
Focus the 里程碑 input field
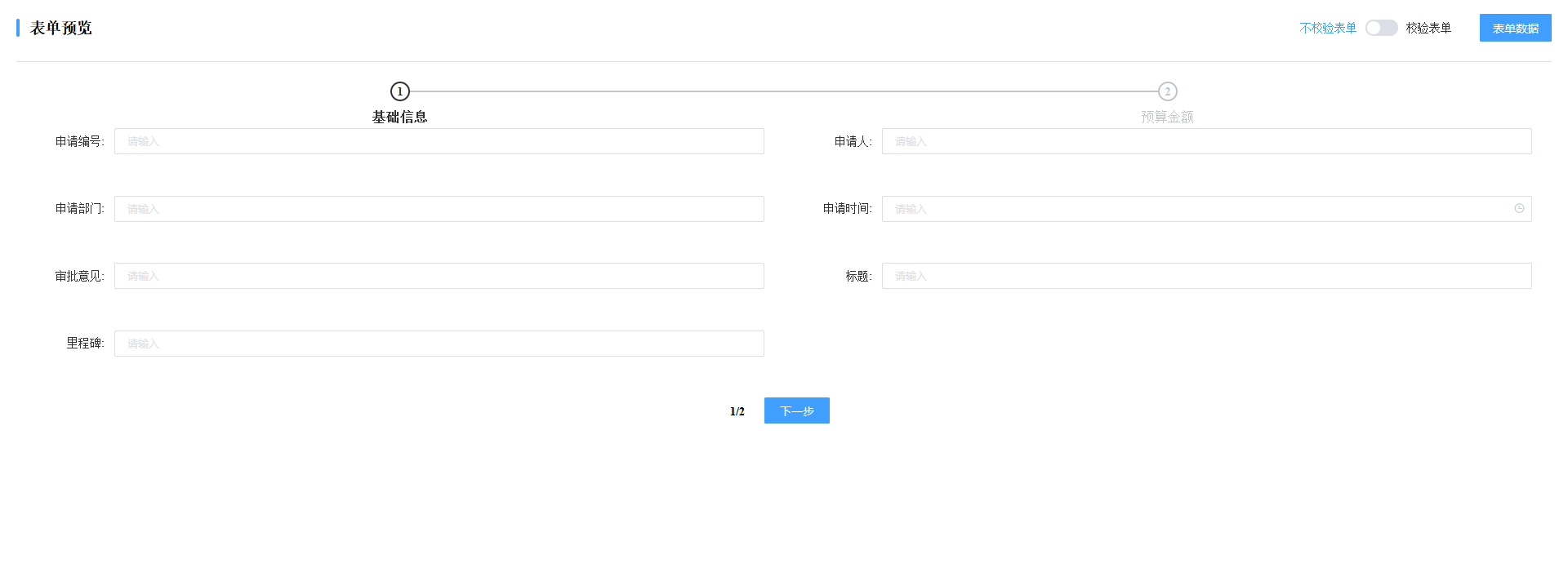tap(439, 344)
